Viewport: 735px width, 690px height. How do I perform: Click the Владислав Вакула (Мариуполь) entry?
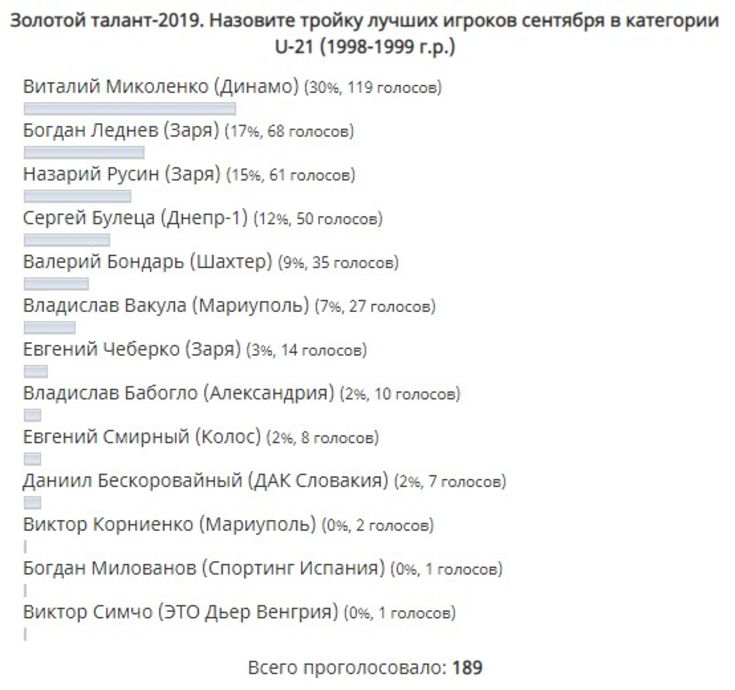pyautogui.click(x=166, y=306)
